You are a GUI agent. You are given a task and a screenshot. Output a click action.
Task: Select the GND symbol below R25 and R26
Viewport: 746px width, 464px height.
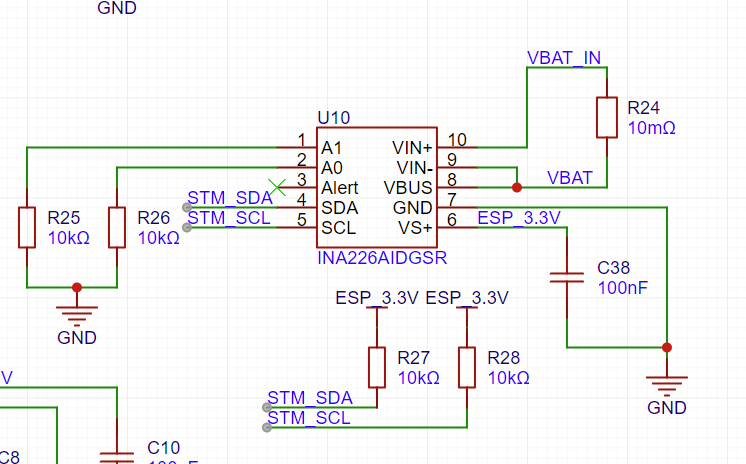point(77,314)
